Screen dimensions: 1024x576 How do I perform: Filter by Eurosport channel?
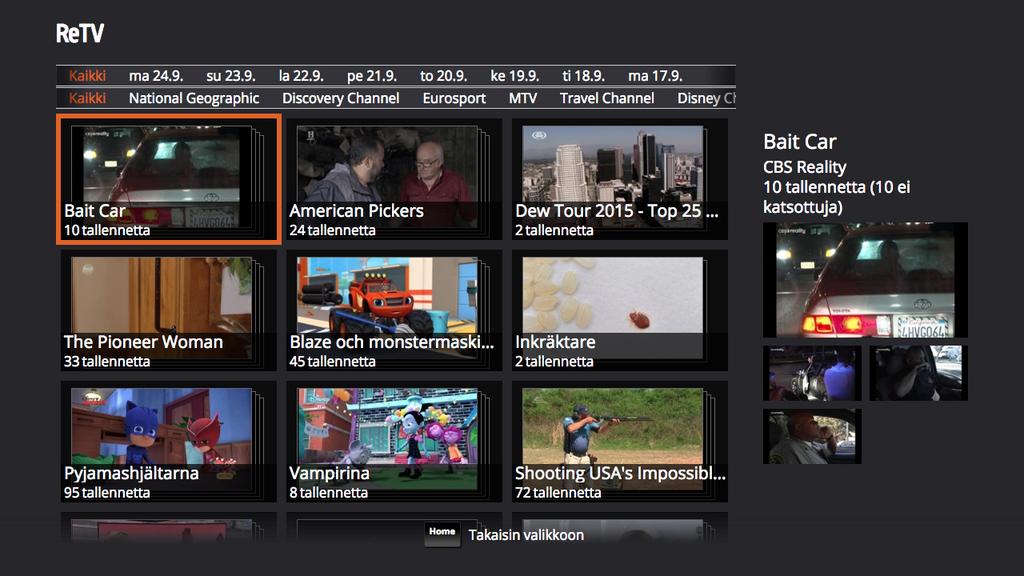454,98
